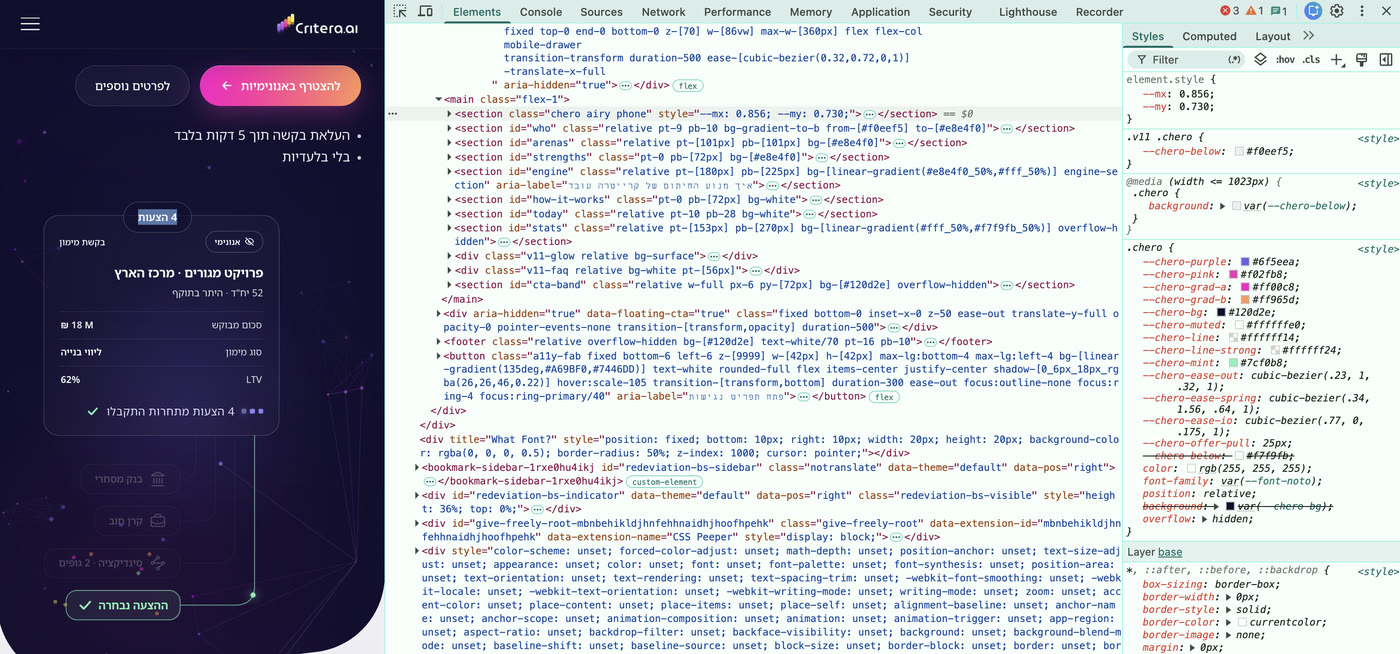Viewport: 1400px width, 654px height.
Task: Expand the section with id "strengths"
Action: [449, 157]
